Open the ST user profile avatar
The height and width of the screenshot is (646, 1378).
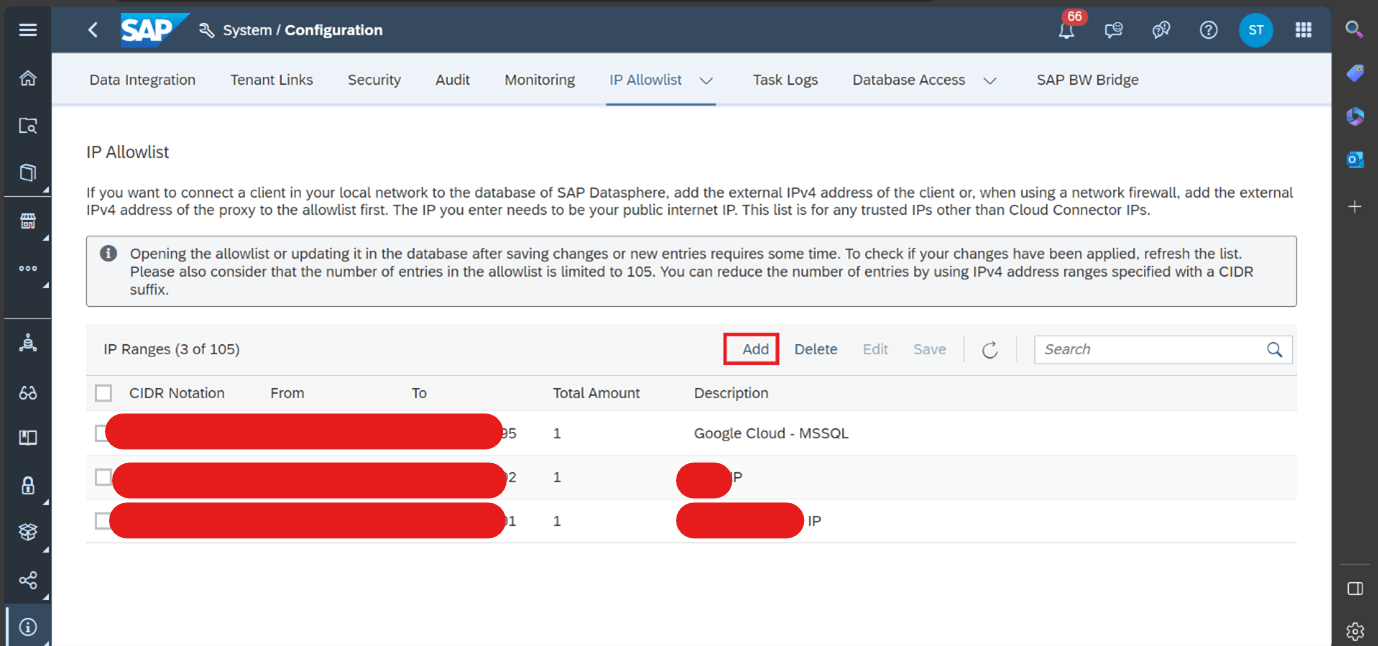pyautogui.click(x=1255, y=30)
